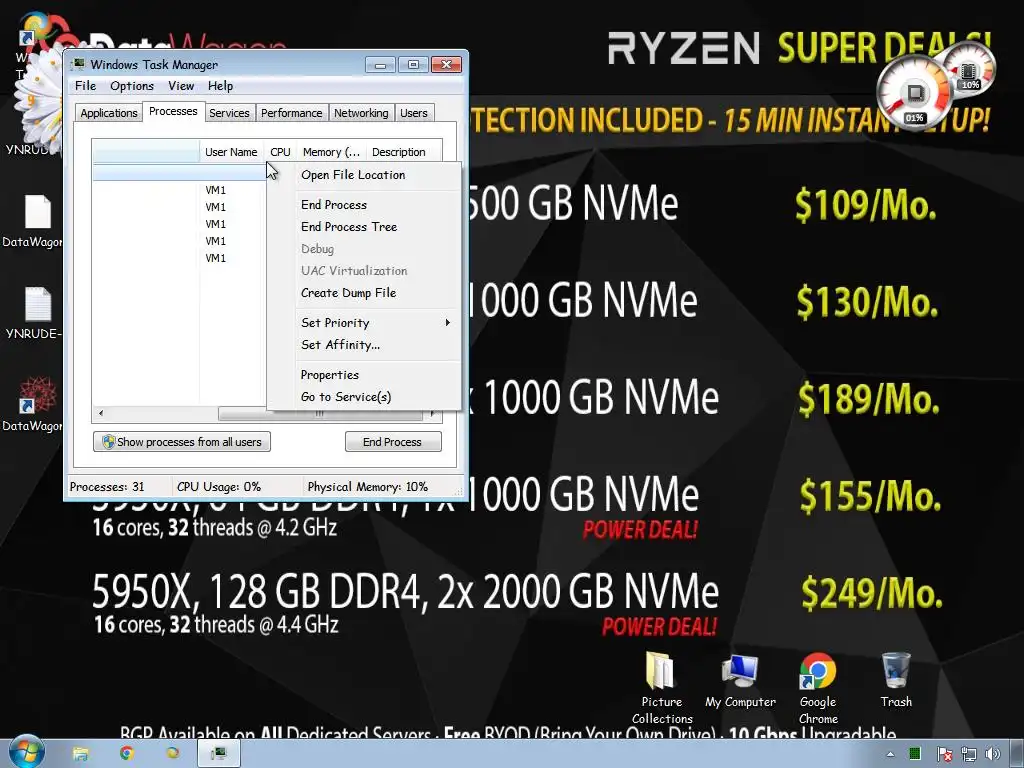
Task: Click the highlighted selected process row
Action: coord(180,172)
